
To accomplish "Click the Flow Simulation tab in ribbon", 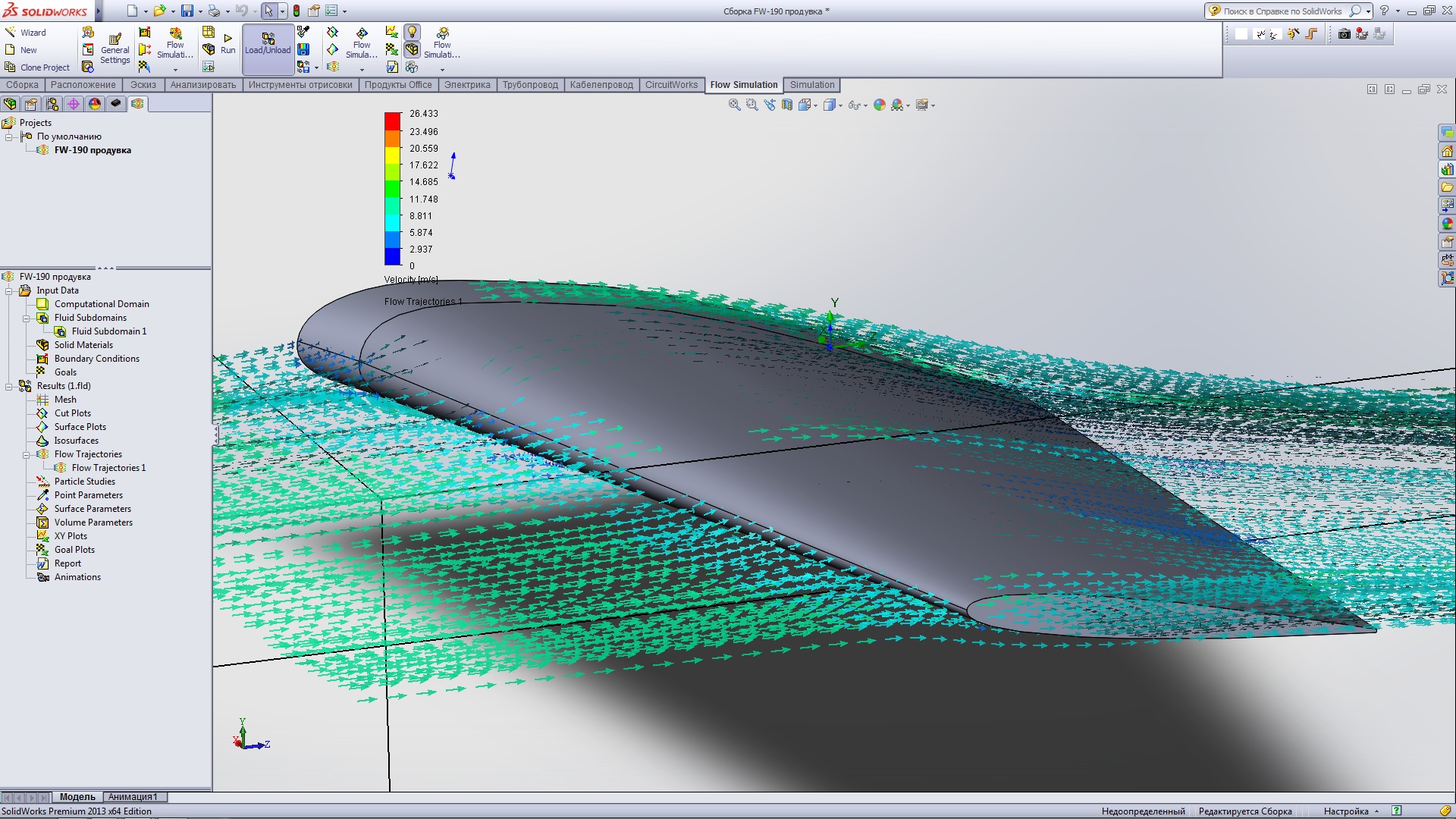I will (x=743, y=84).
